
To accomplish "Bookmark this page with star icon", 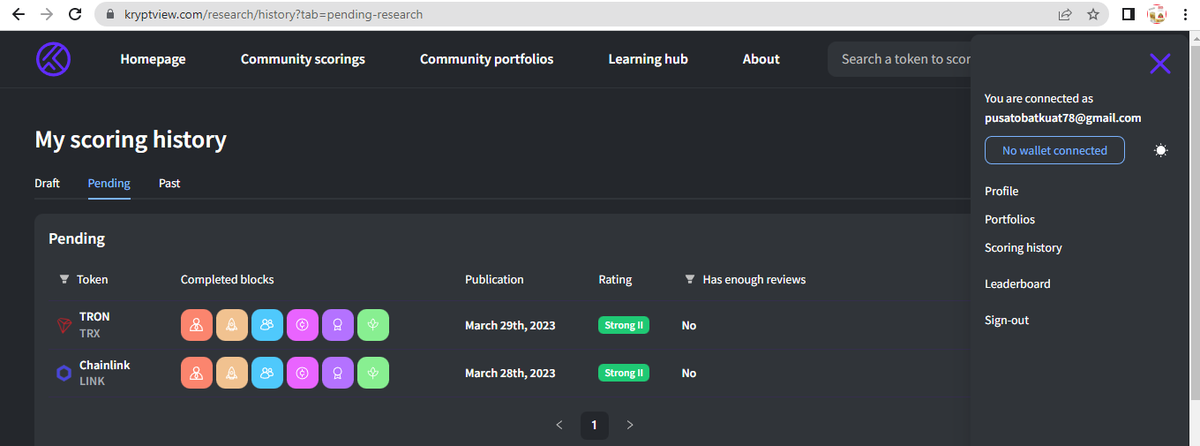I will click(x=1094, y=15).
